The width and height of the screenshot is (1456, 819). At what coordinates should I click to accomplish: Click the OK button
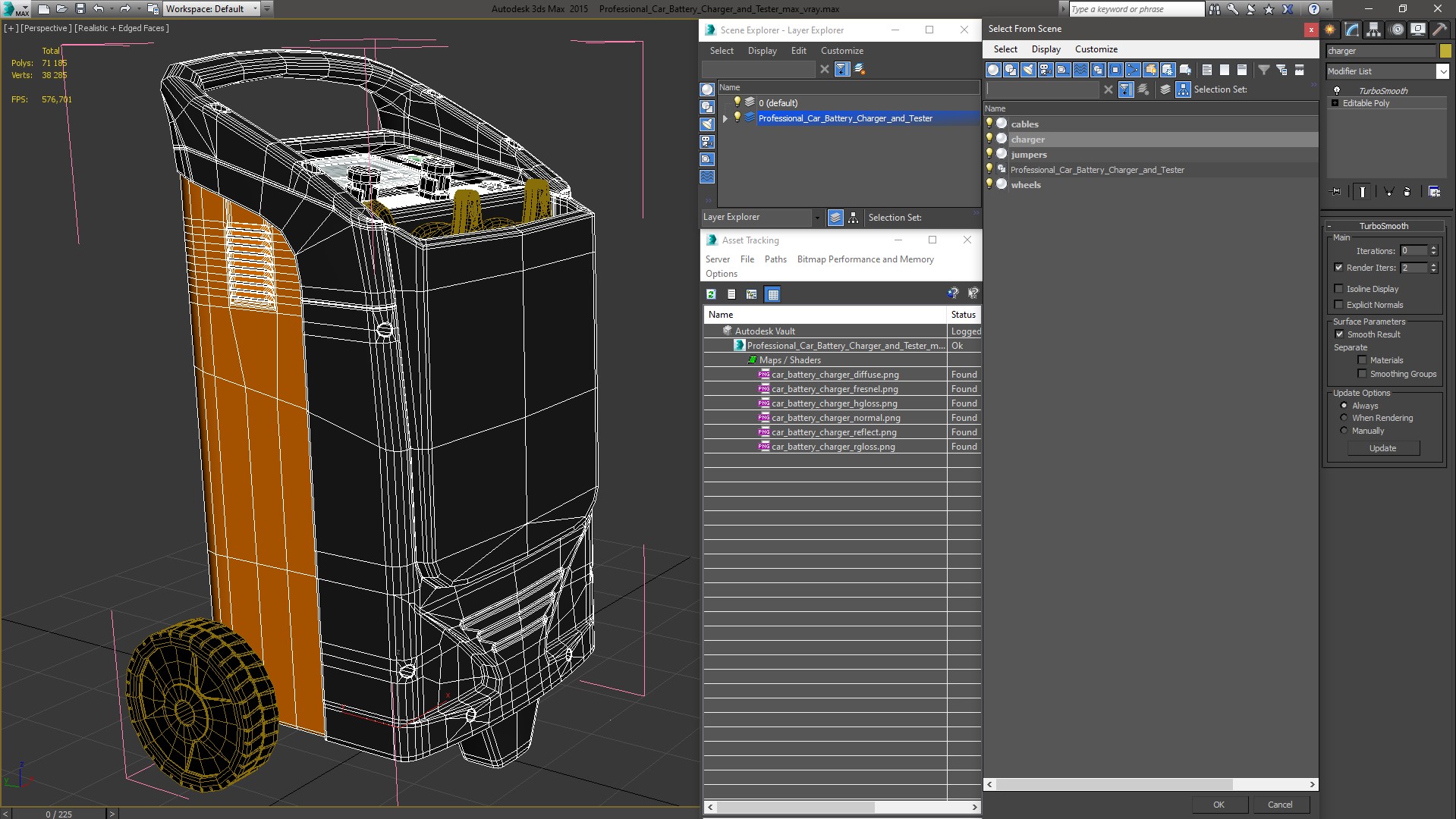click(1218, 805)
